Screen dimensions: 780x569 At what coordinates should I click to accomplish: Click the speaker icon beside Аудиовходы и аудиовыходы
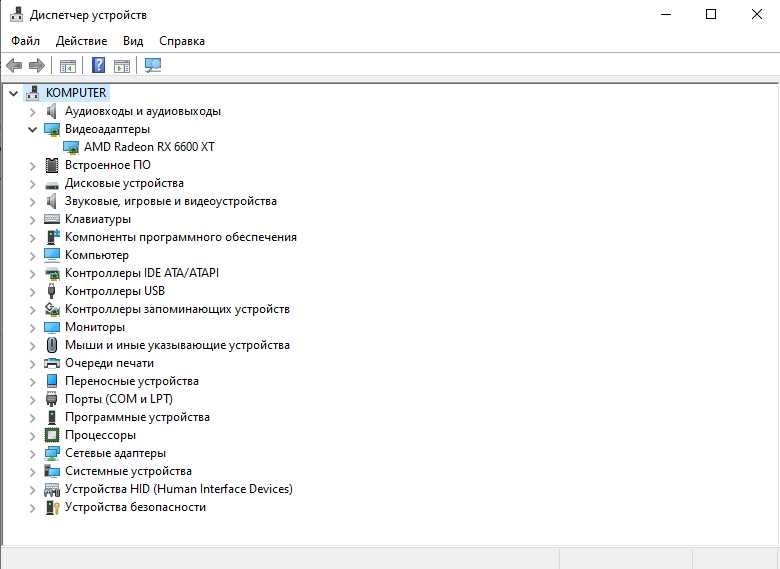52,111
